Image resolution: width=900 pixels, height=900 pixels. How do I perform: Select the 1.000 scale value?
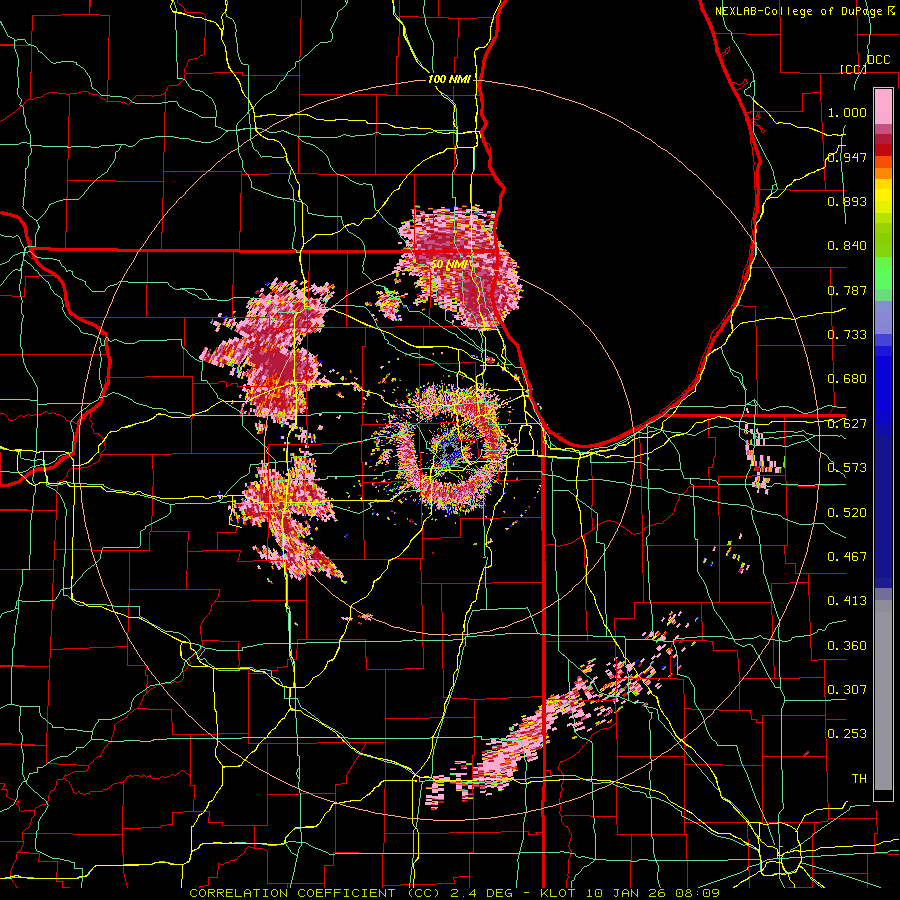coord(847,112)
